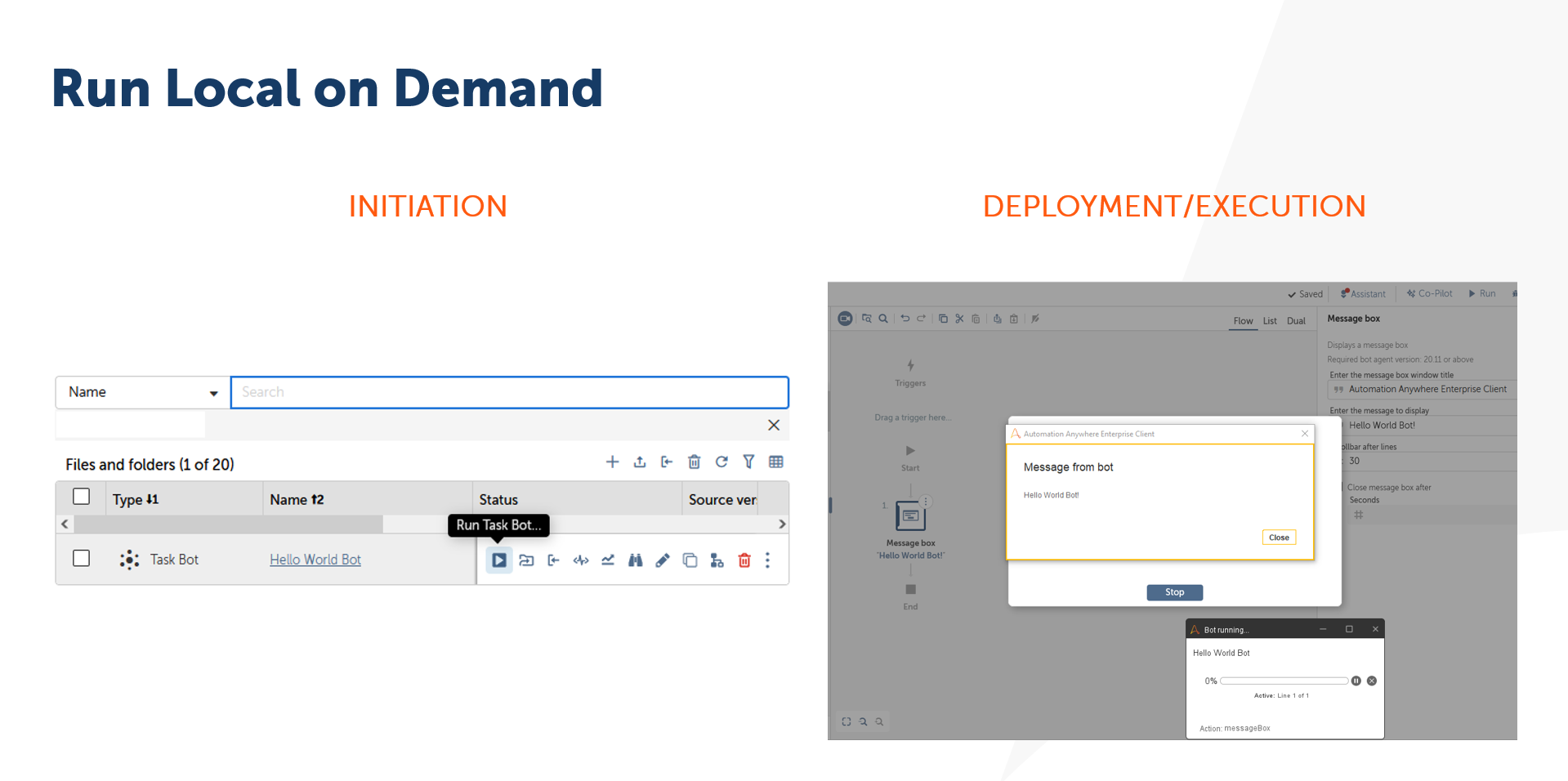1568x781 pixels.
Task: Click the undo arrow in editor toolbar
Action: [x=905, y=319]
